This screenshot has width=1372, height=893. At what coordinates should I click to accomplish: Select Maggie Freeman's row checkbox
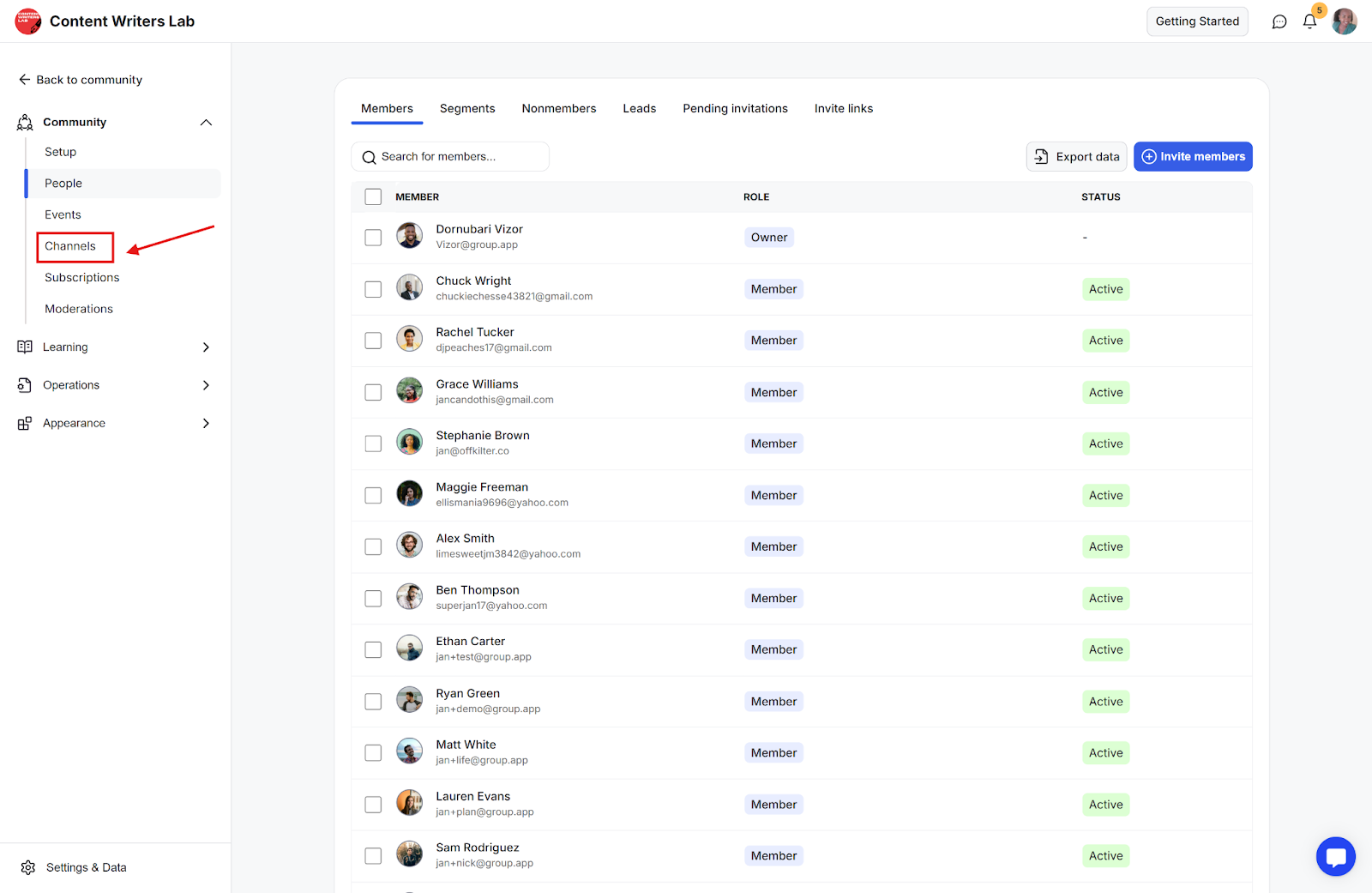pos(373,495)
